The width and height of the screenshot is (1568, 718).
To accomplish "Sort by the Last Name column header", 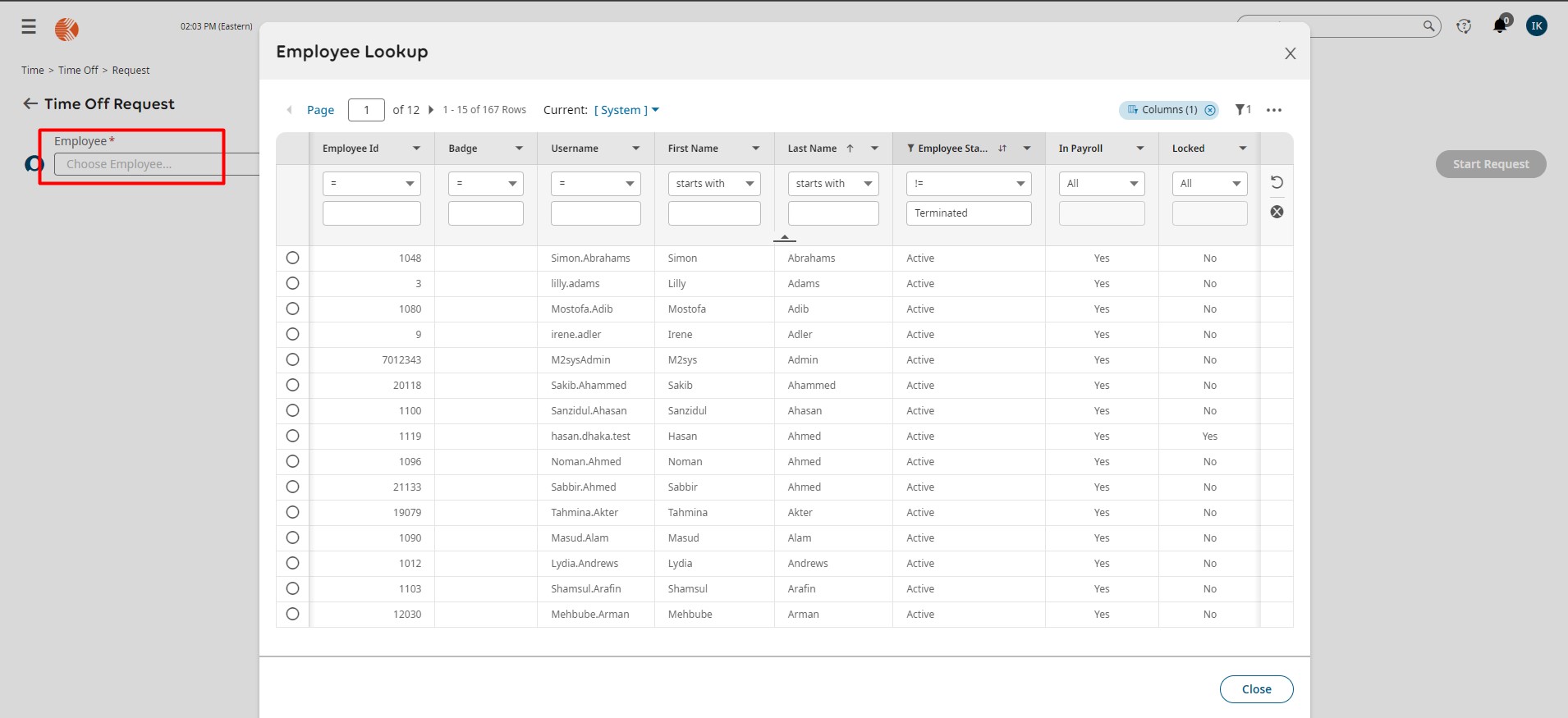I will coord(812,149).
